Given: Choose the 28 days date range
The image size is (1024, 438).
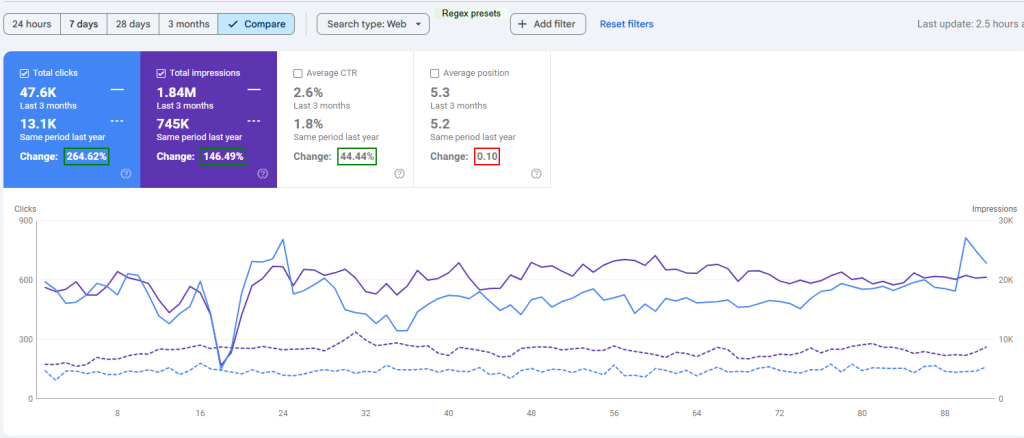Looking at the screenshot, I should [132, 24].
